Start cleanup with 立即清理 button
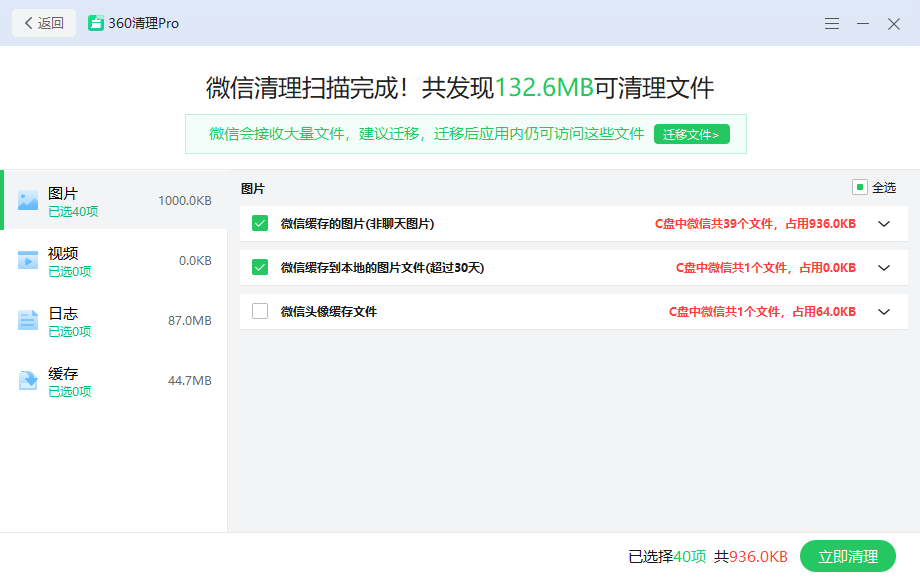The width and height of the screenshot is (920, 580). click(x=848, y=556)
